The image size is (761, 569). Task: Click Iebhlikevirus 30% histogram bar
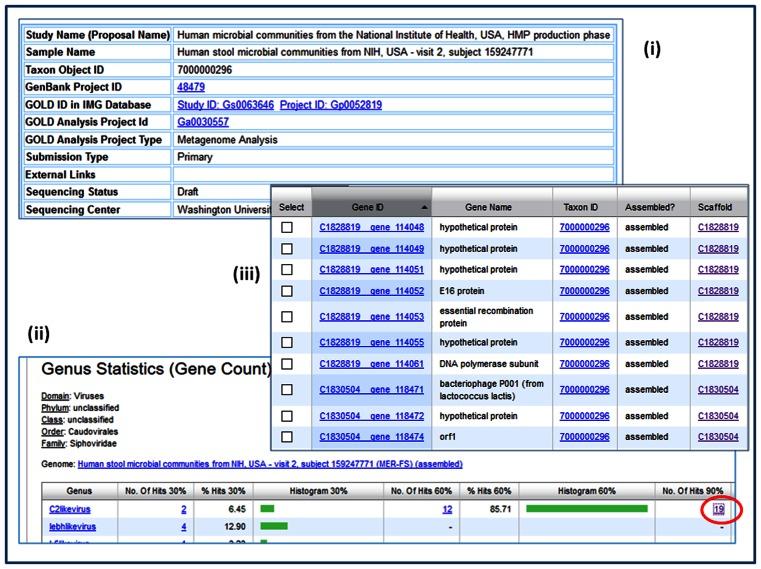[274, 526]
